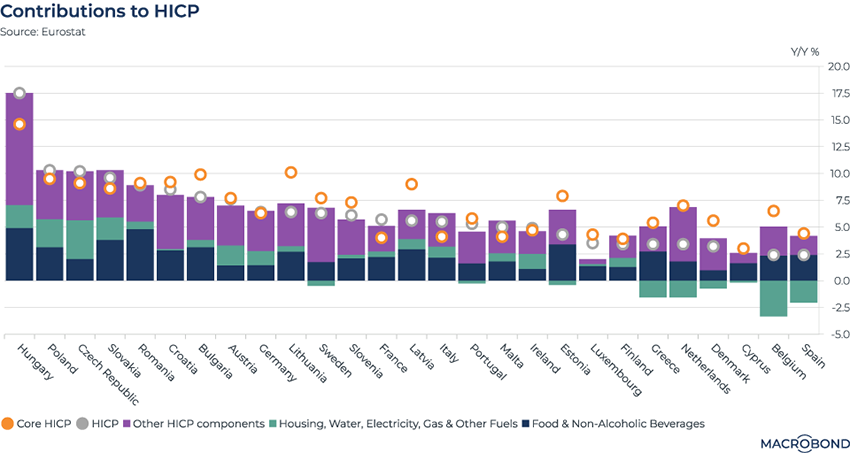
Task: Select Belgium's orange Core HICP marker
Action: coord(773,211)
